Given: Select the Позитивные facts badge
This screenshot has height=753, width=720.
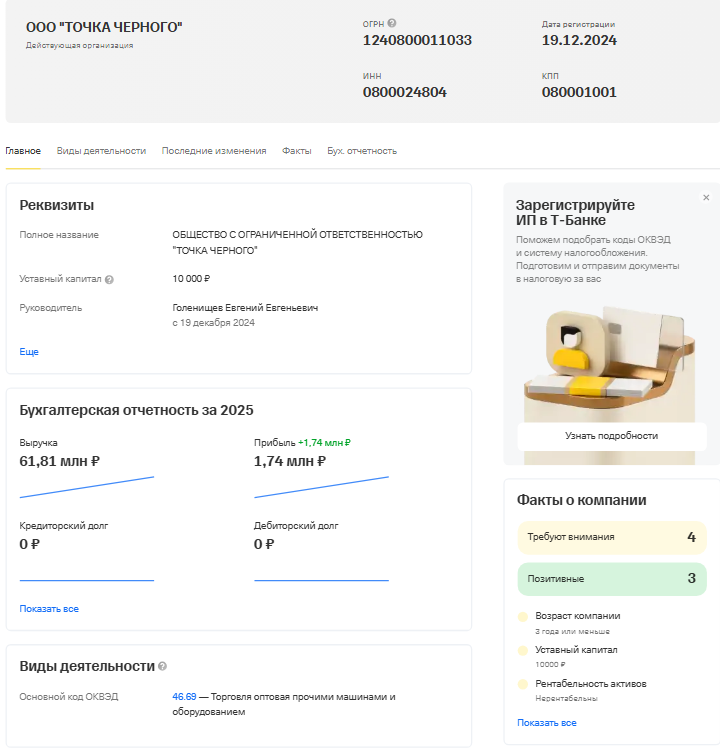Looking at the screenshot, I should point(611,579).
